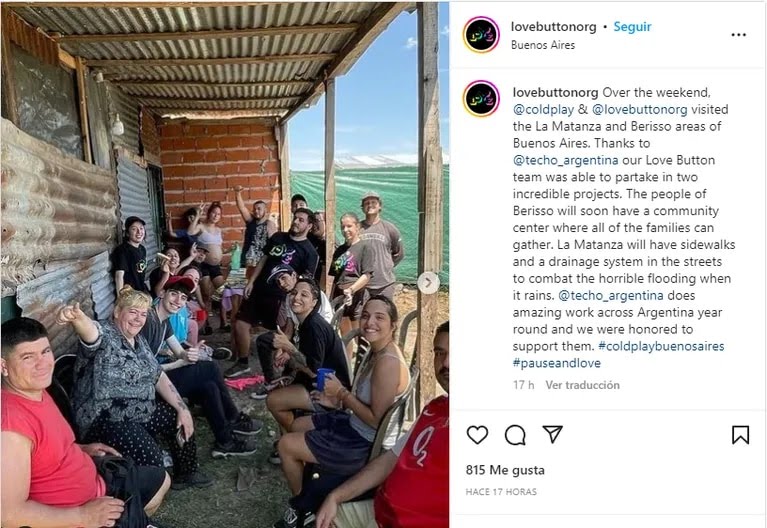Open the @lovebuttonorg mention in caption

point(640,110)
